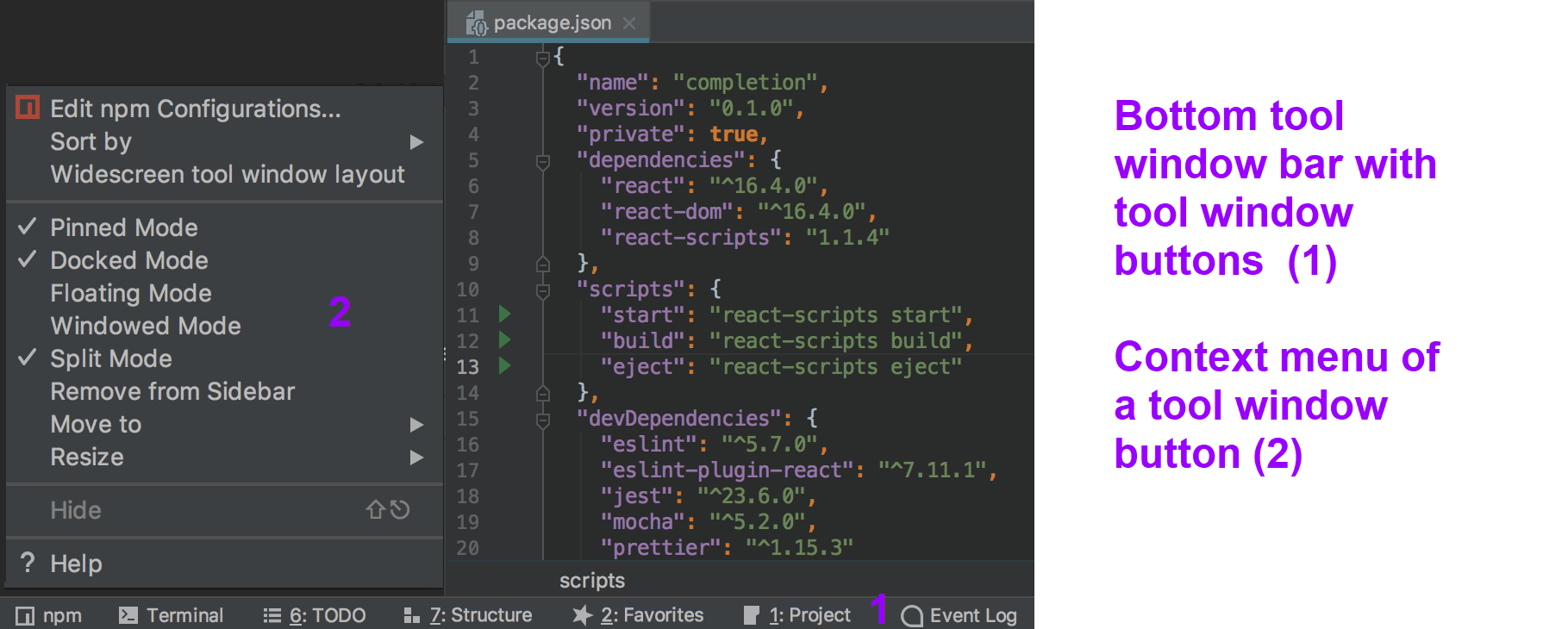Click the npm tool window icon
This screenshot has width=1568, height=629.
[25, 615]
